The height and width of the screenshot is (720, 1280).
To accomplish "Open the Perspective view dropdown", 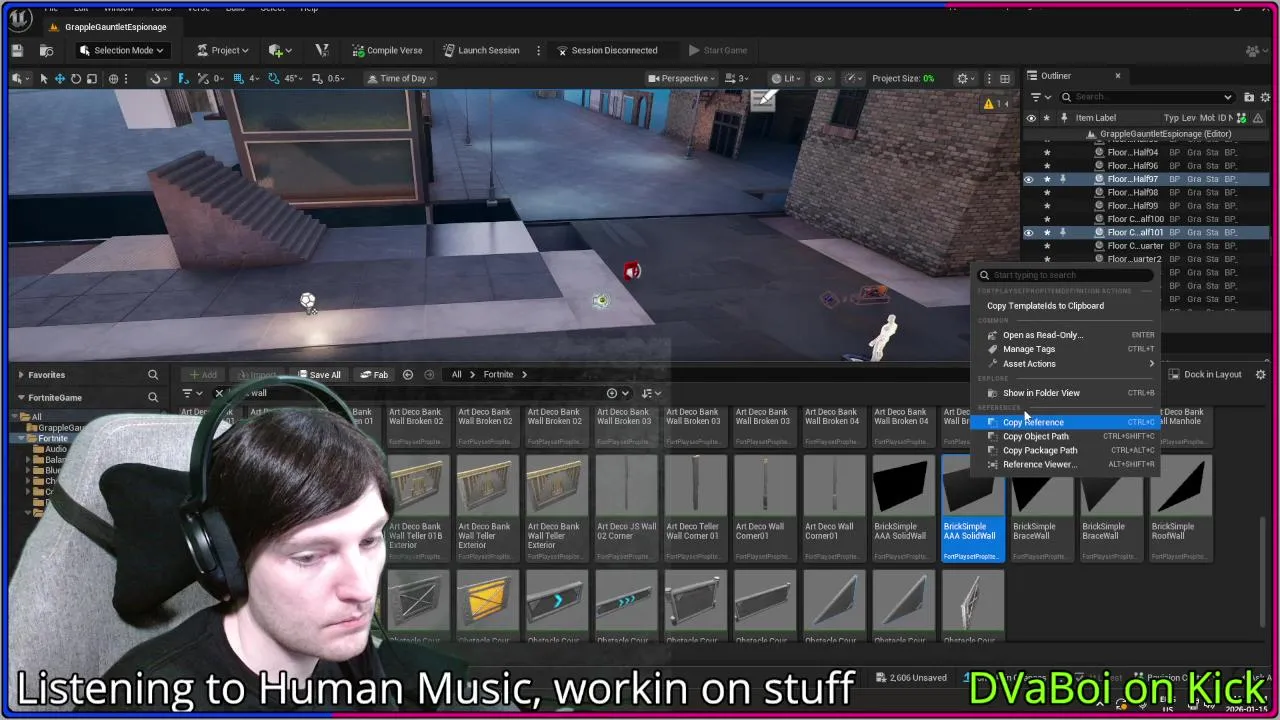I will (x=681, y=78).
